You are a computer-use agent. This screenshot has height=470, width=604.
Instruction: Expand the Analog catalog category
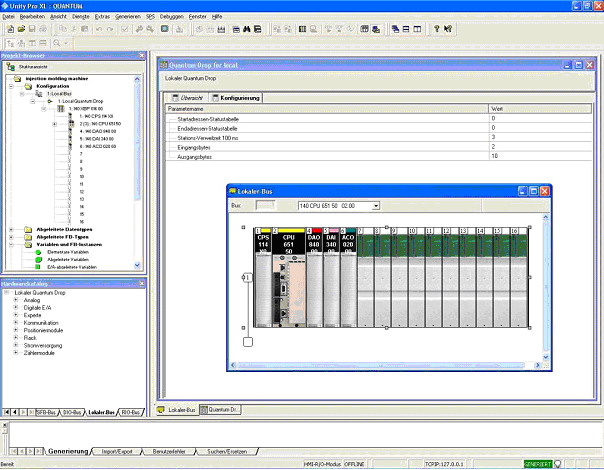(x=16, y=300)
